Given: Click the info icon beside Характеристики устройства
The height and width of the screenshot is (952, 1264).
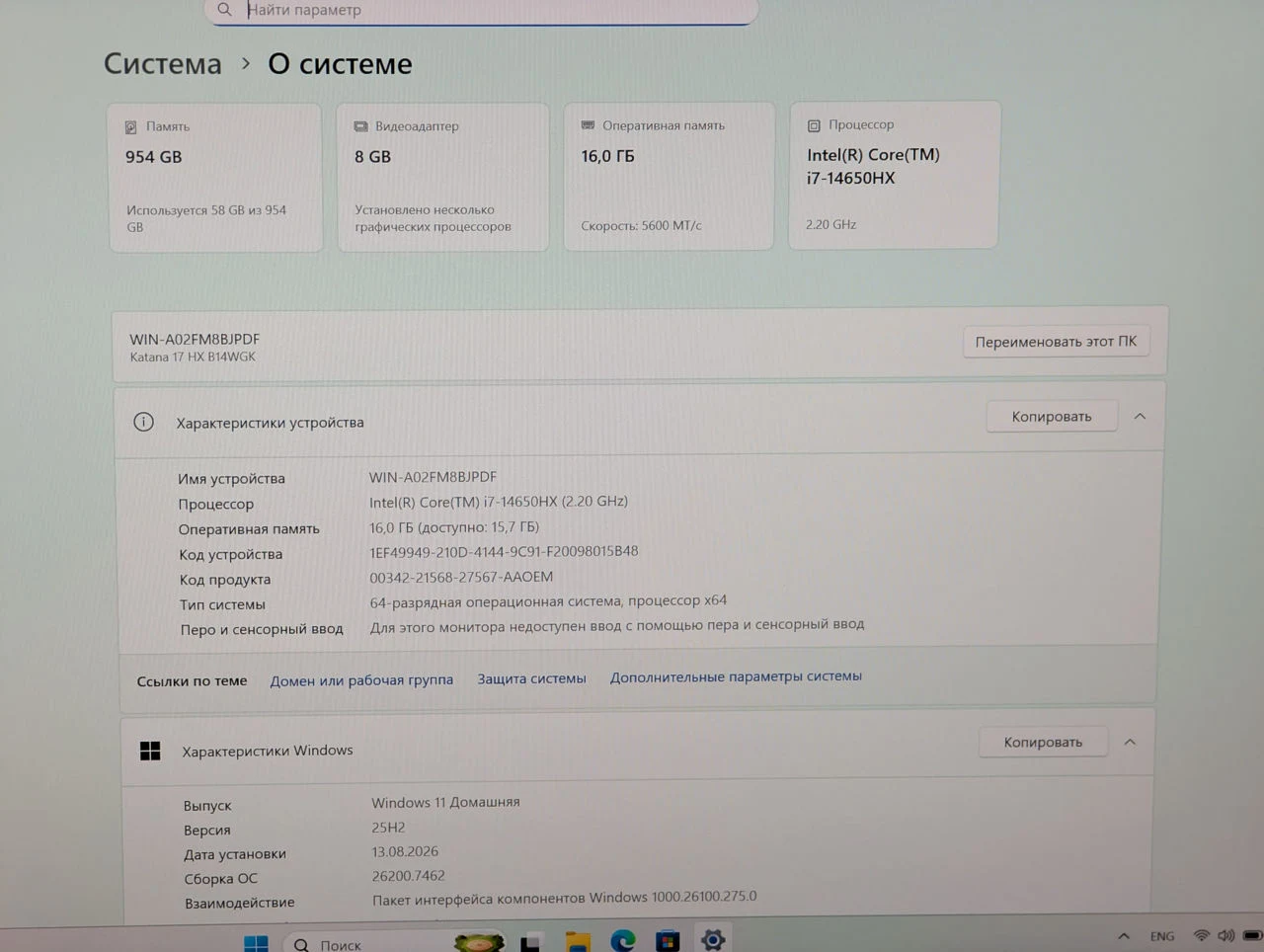Looking at the screenshot, I should (144, 423).
